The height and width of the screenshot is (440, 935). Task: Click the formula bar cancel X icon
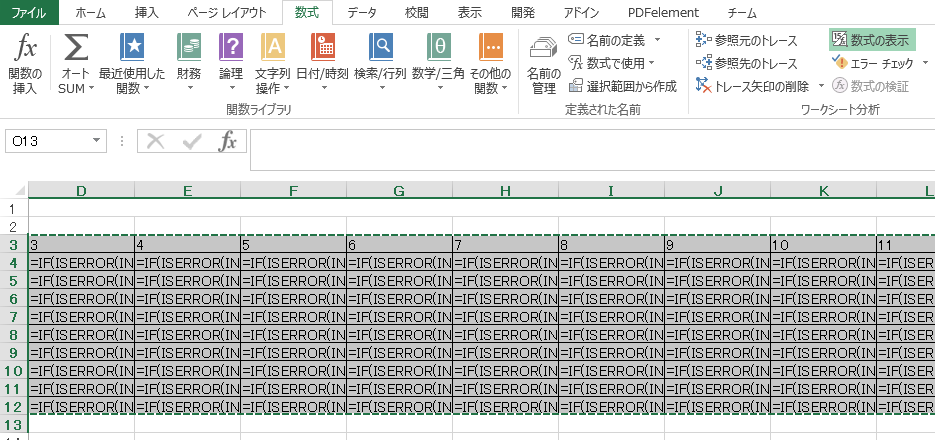[156, 141]
